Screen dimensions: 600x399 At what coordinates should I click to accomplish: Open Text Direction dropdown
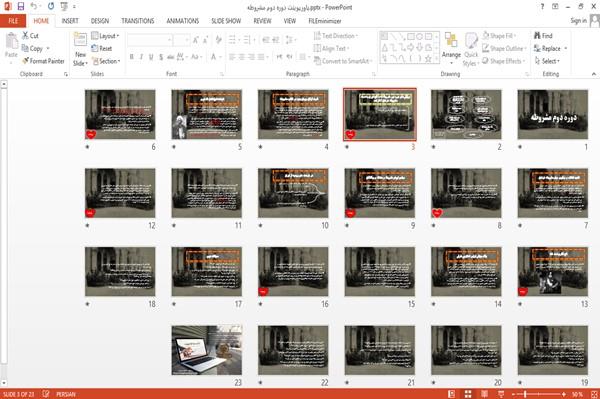336,36
